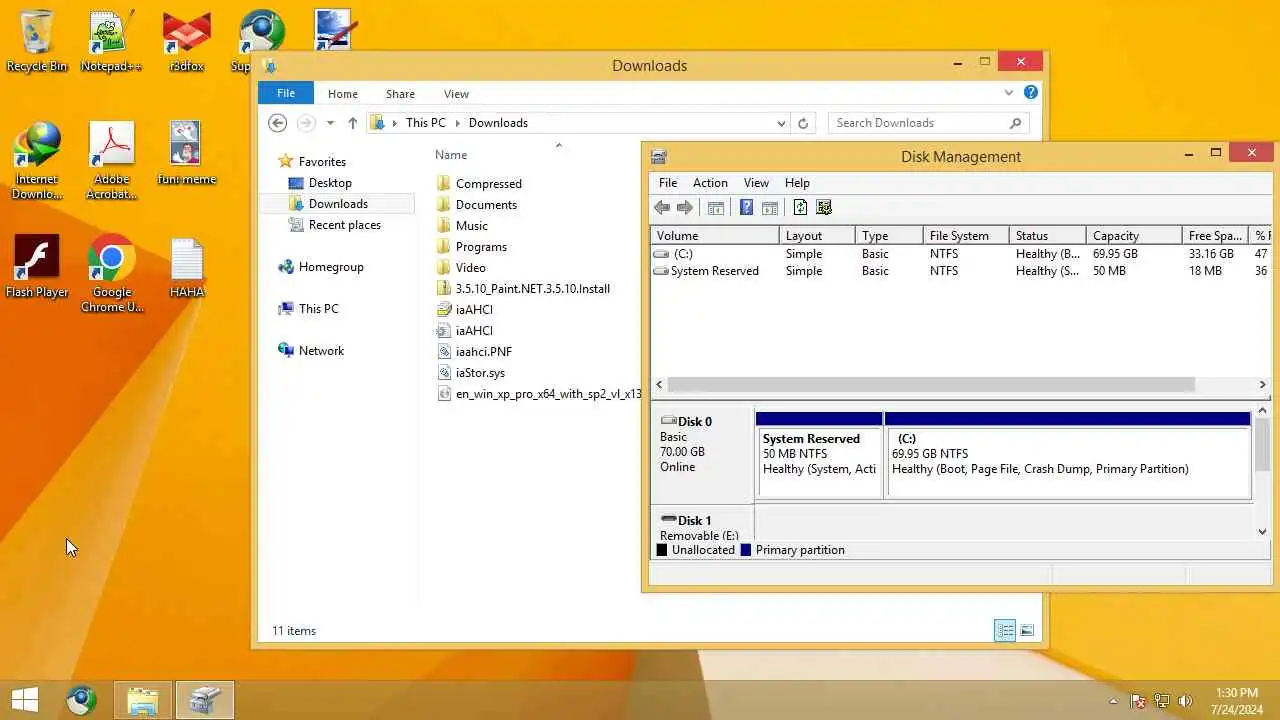Open Help icon in Disk Management toolbar

[x=746, y=208]
